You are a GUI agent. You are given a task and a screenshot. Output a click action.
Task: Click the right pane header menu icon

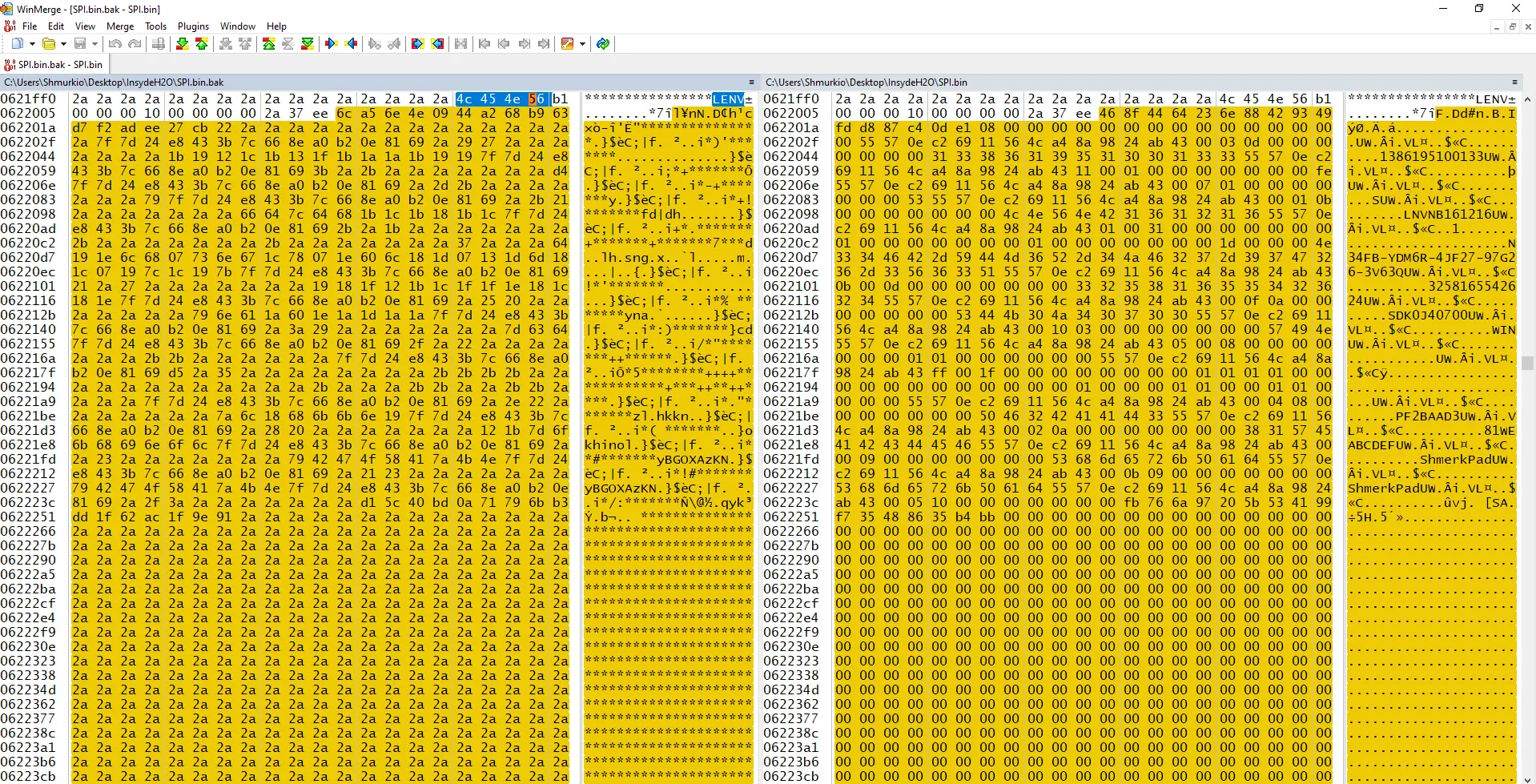pyautogui.click(x=1514, y=82)
